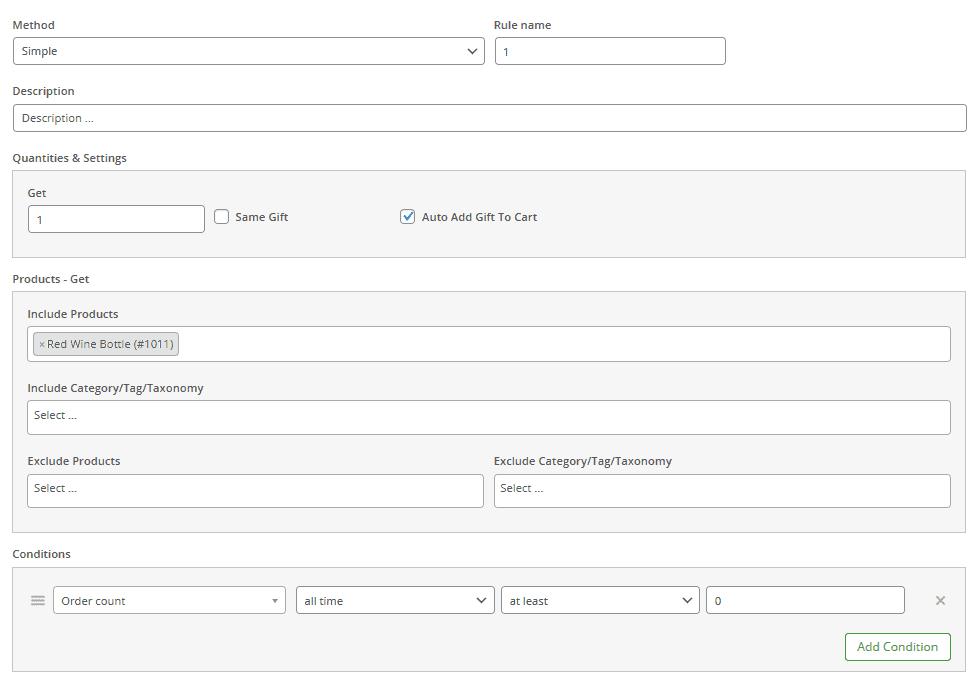Image resolution: width=976 pixels, height=689 pixels.
Task: Click the drag handle icon on the condition row
Action: pyautogui.click(x=38, y=601)
